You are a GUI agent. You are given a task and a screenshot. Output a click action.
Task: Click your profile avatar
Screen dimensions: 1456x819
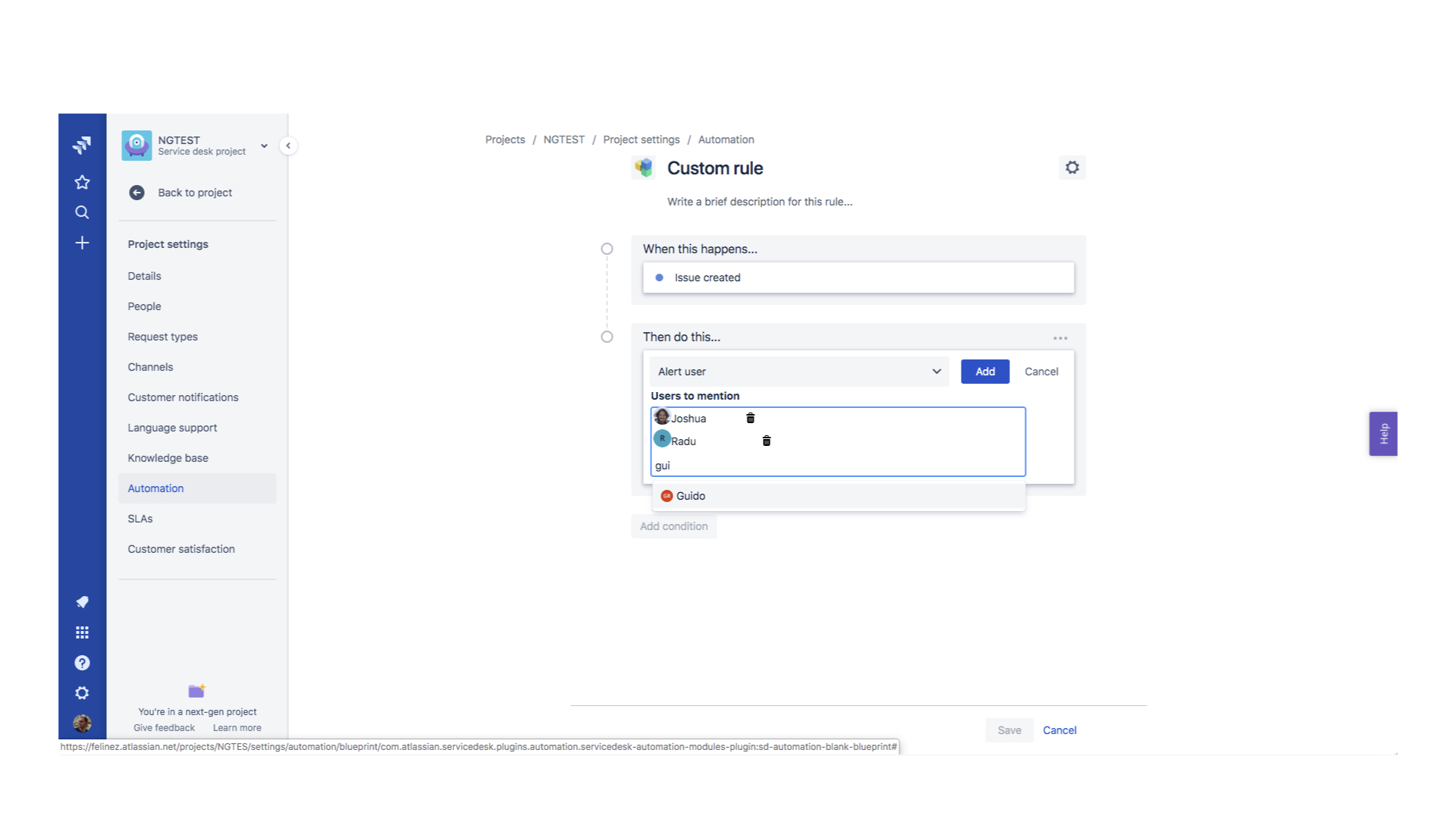pyautogui.click(x=82, y=723)
